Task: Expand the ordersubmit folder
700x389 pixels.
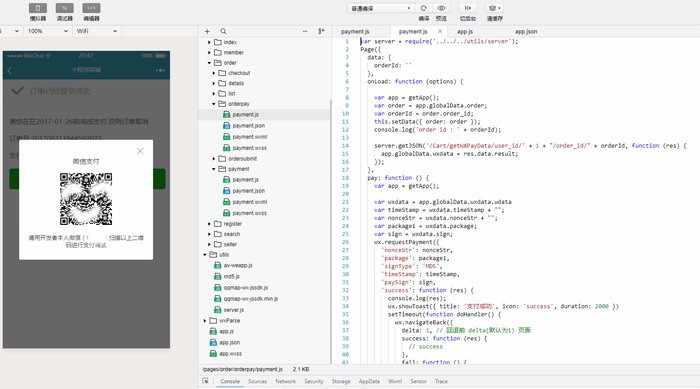Action: pyautogui.click(x=214, y=159)
